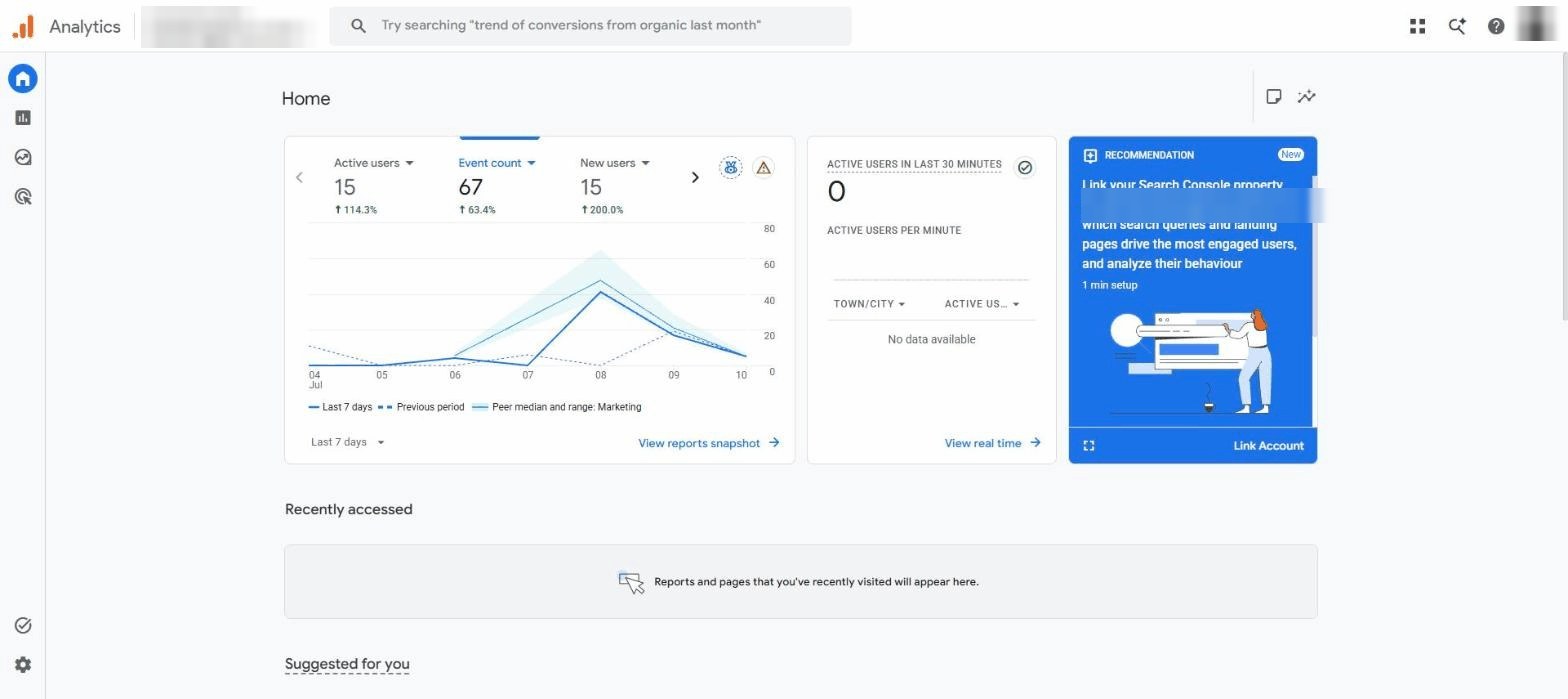Click the Previous period legend entry
1568x699 pixels.
tap(421, 407)
